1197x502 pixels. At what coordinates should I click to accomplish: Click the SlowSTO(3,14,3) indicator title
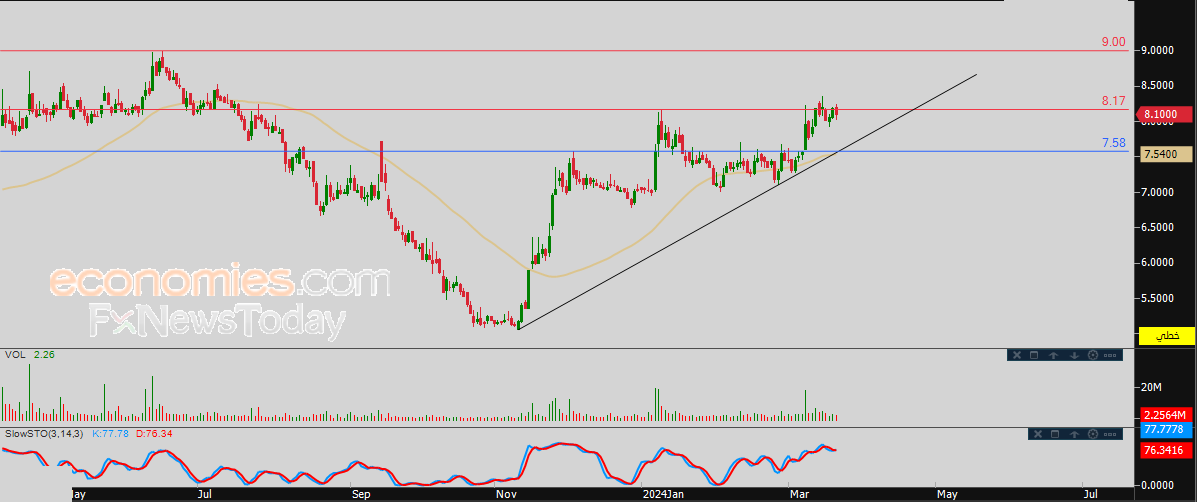click(x=45, y=433)
